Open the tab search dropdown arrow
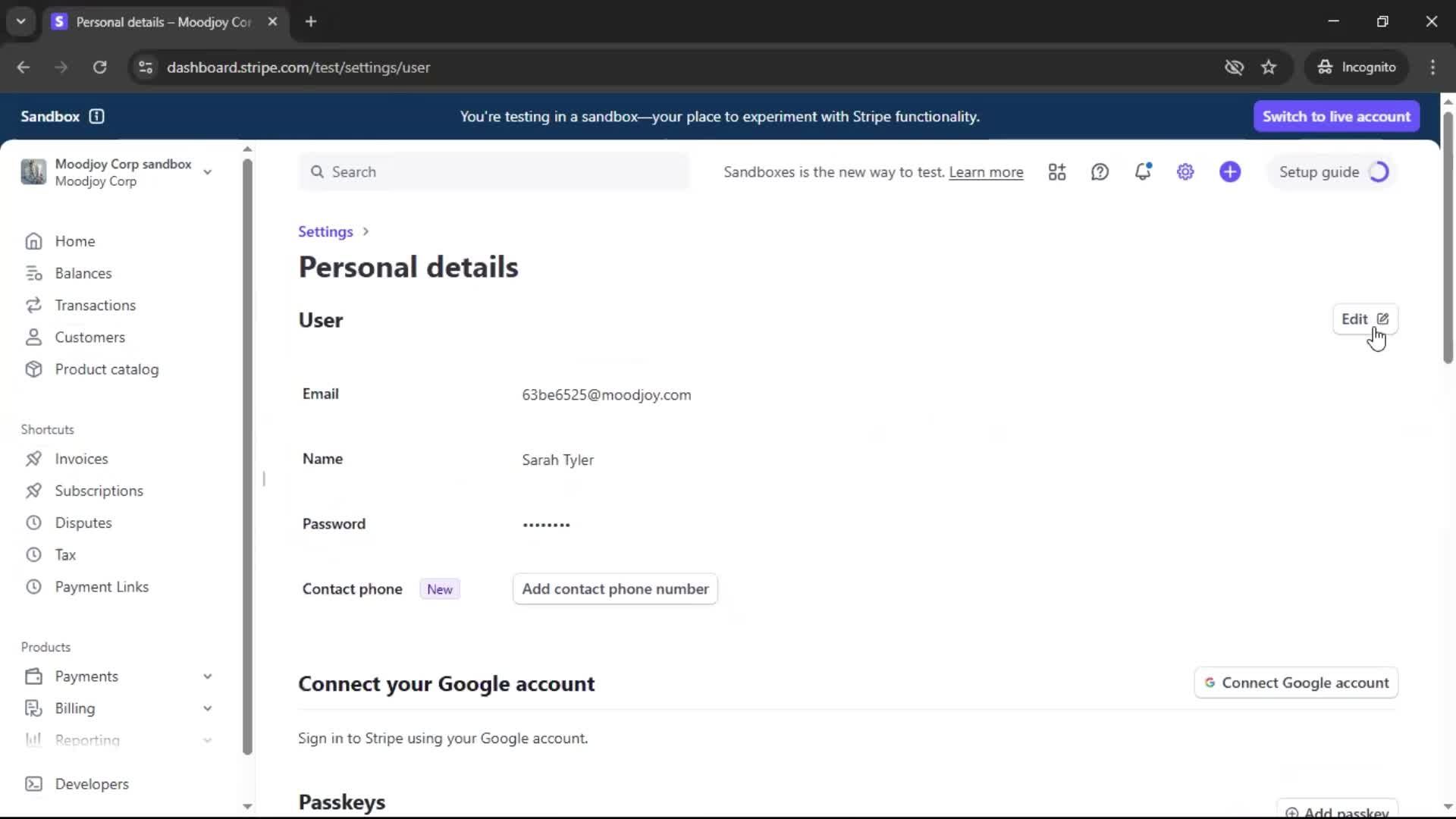 click(x=21, y=21)
